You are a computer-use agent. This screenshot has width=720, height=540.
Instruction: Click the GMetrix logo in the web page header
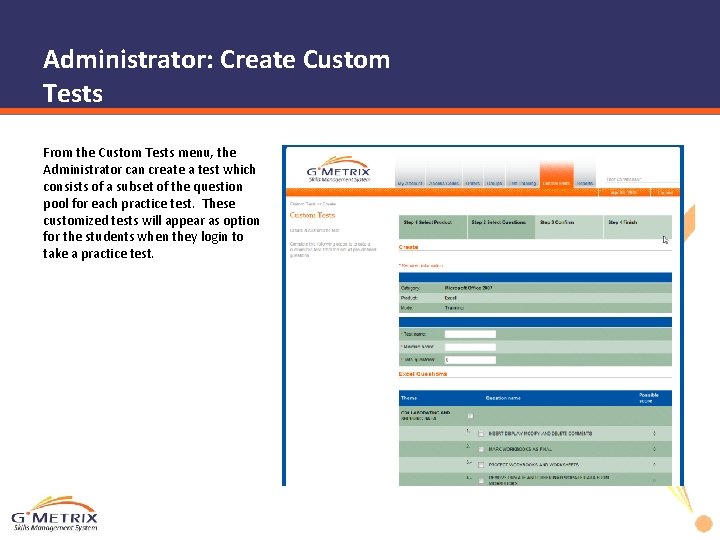coord(338,169)
